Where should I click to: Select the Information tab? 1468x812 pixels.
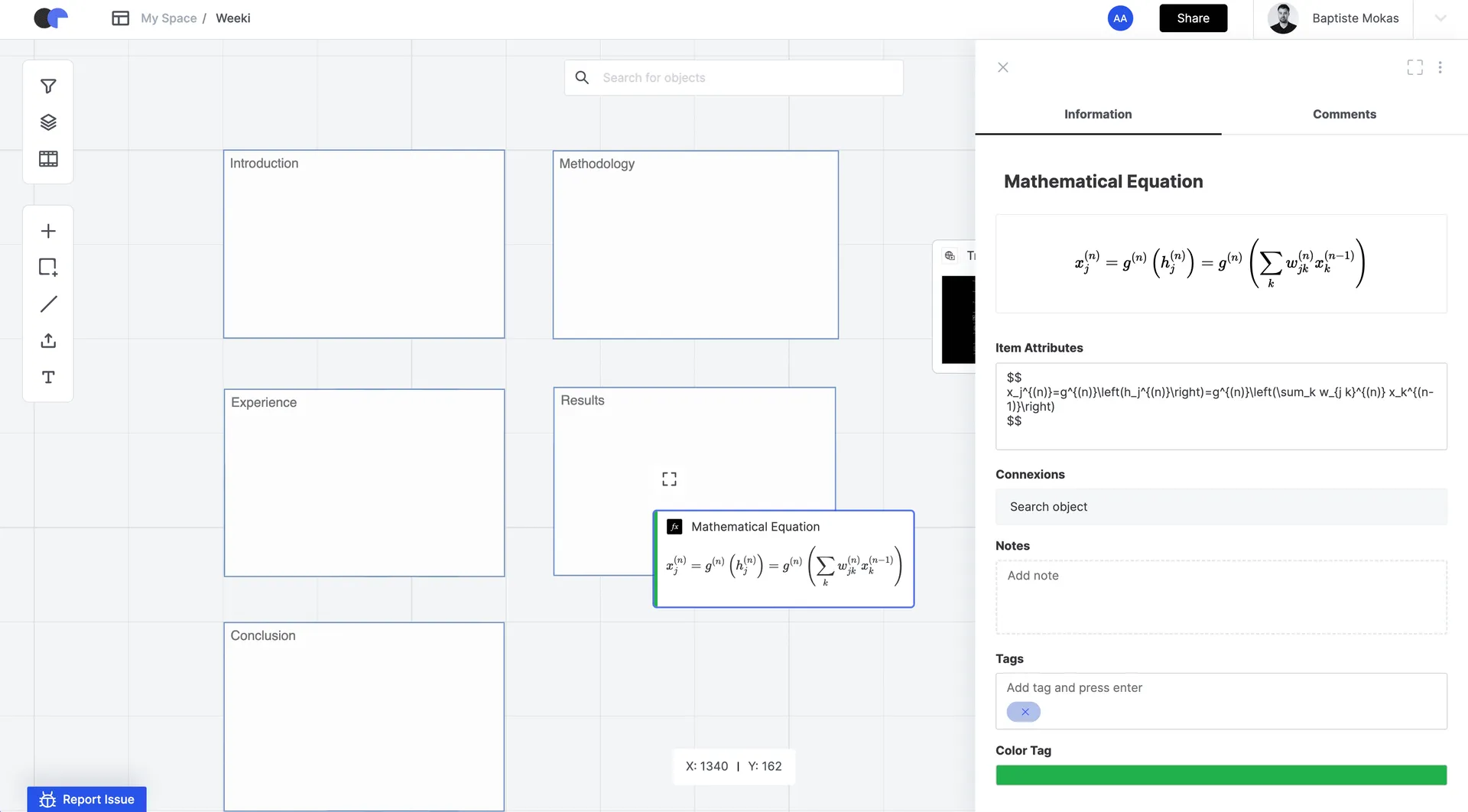click(1098, 114)
